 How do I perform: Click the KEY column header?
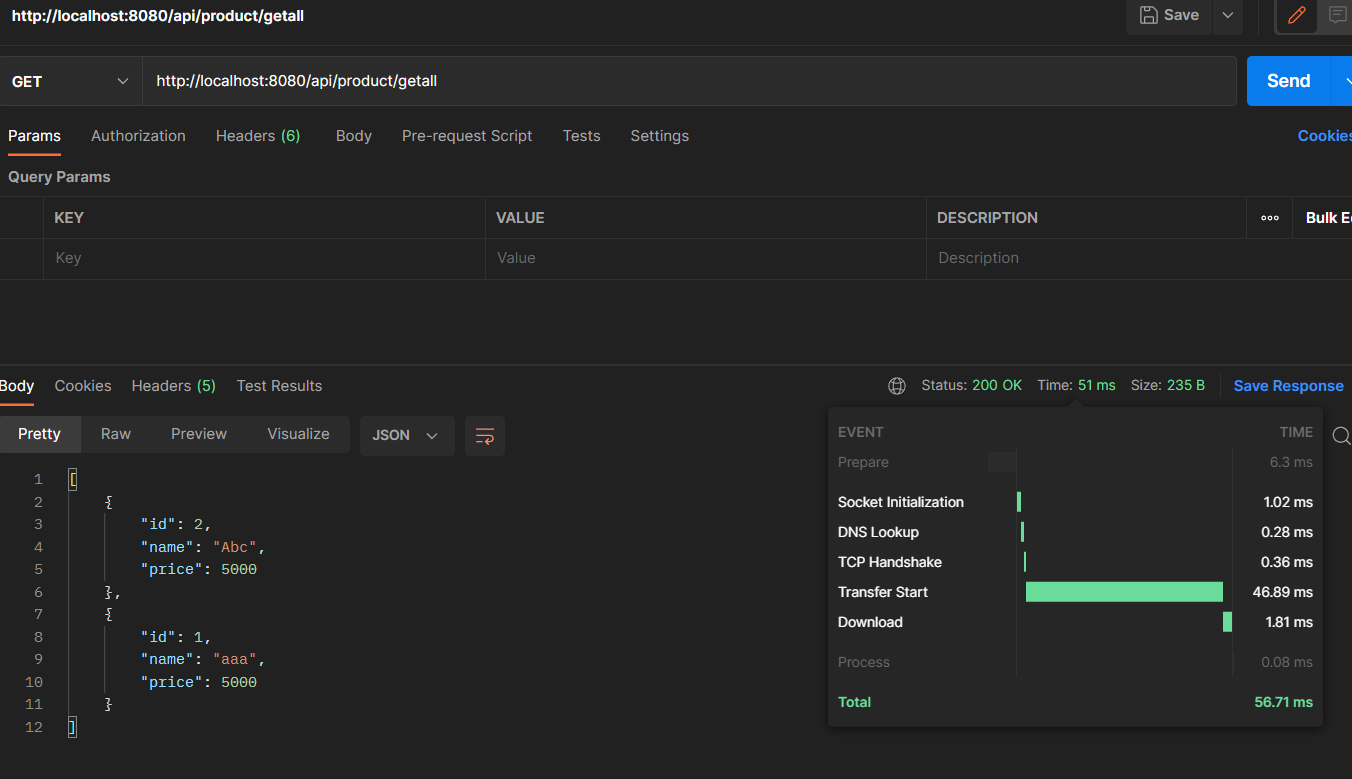click(69, 218)
